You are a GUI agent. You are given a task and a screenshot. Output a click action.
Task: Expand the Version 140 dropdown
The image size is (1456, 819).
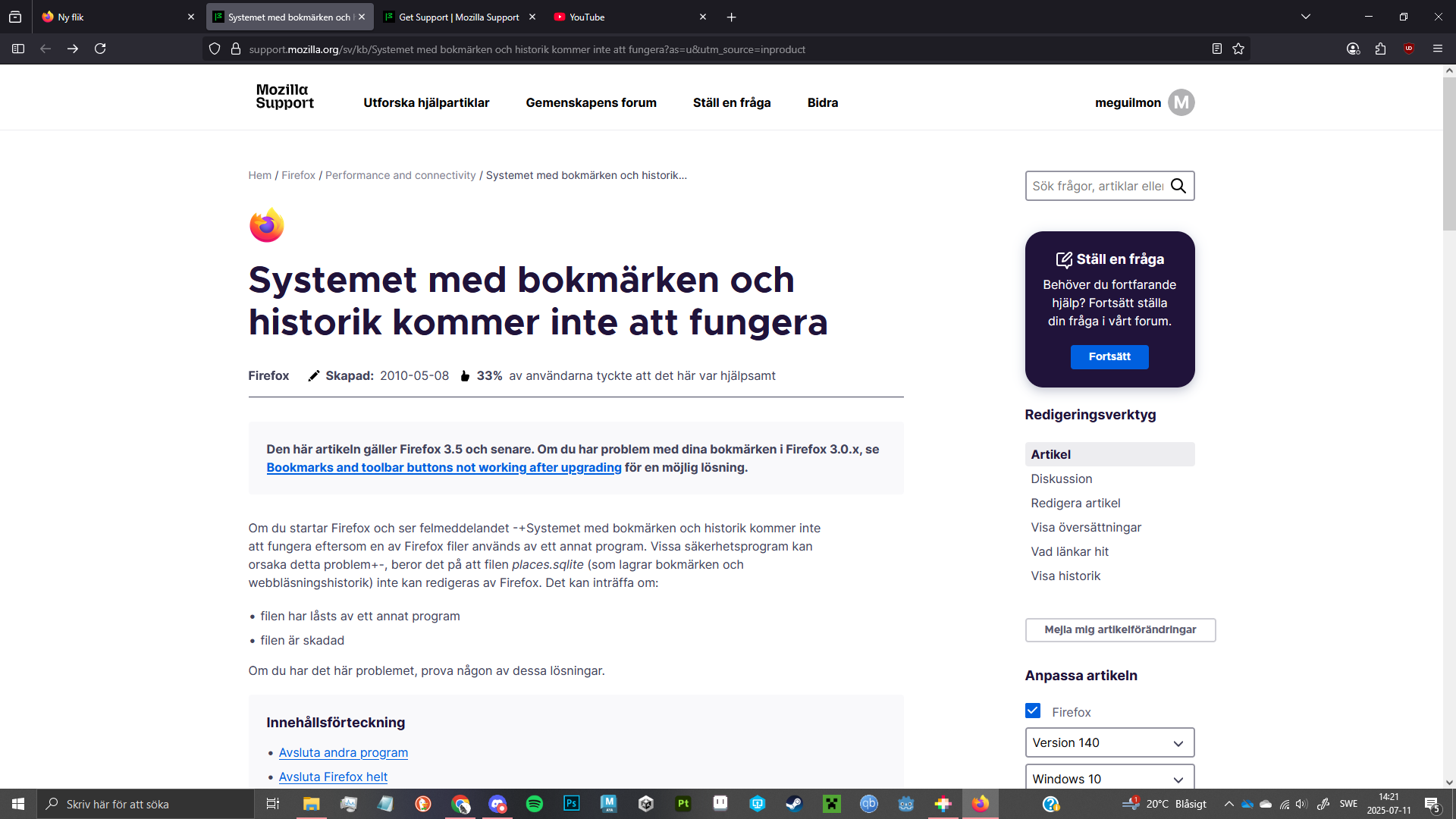click(1109, 742)
